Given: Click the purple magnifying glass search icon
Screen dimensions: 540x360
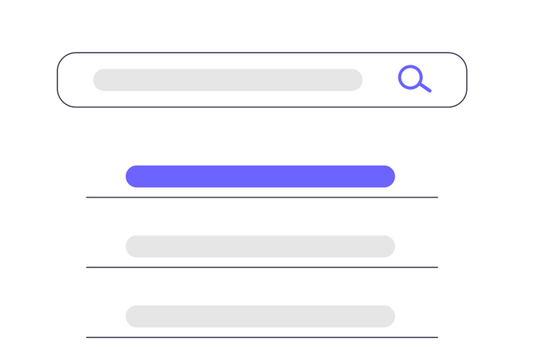Looking at the screenshot, I should point(414,79).
